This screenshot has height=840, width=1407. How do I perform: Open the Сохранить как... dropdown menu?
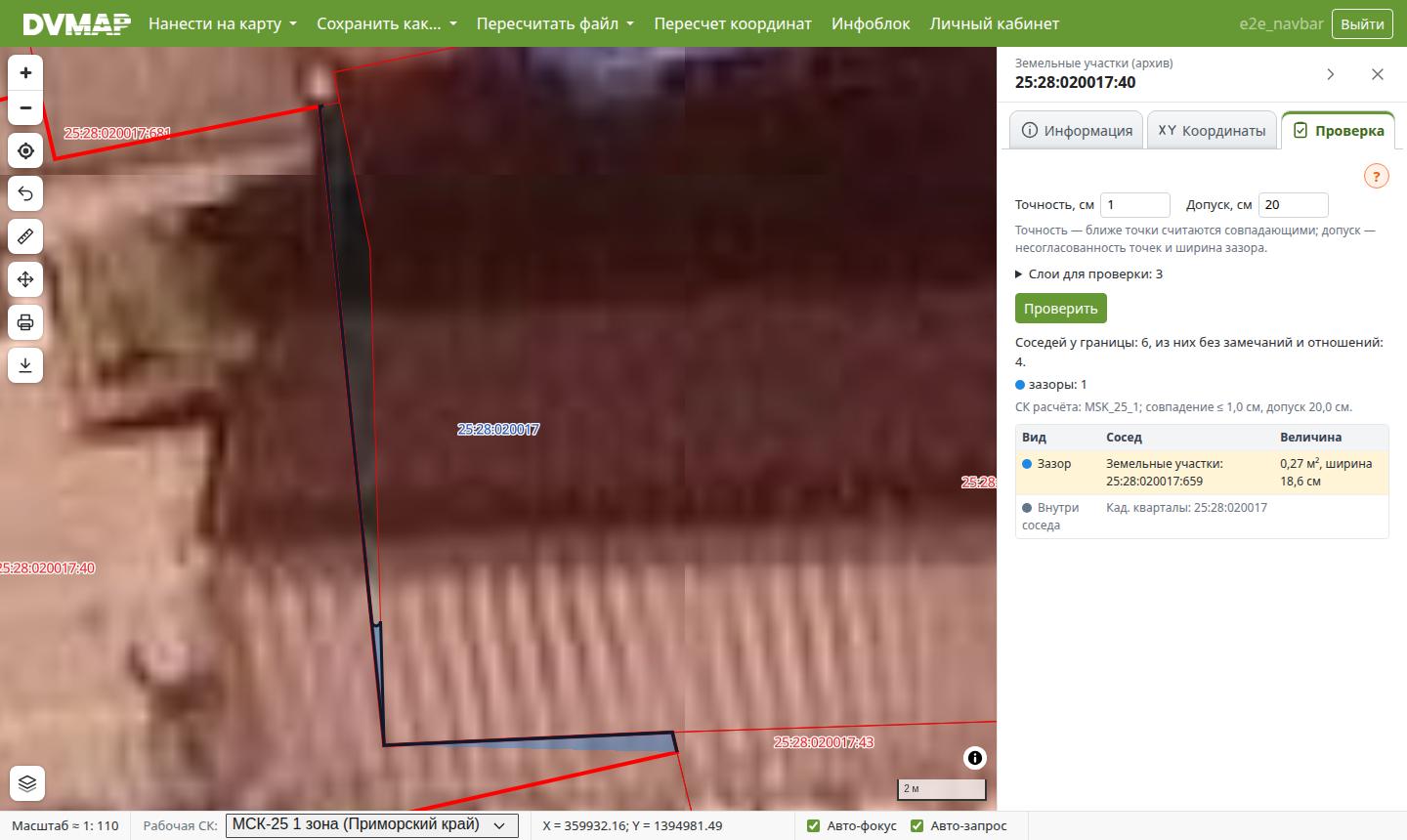point(387,23)
